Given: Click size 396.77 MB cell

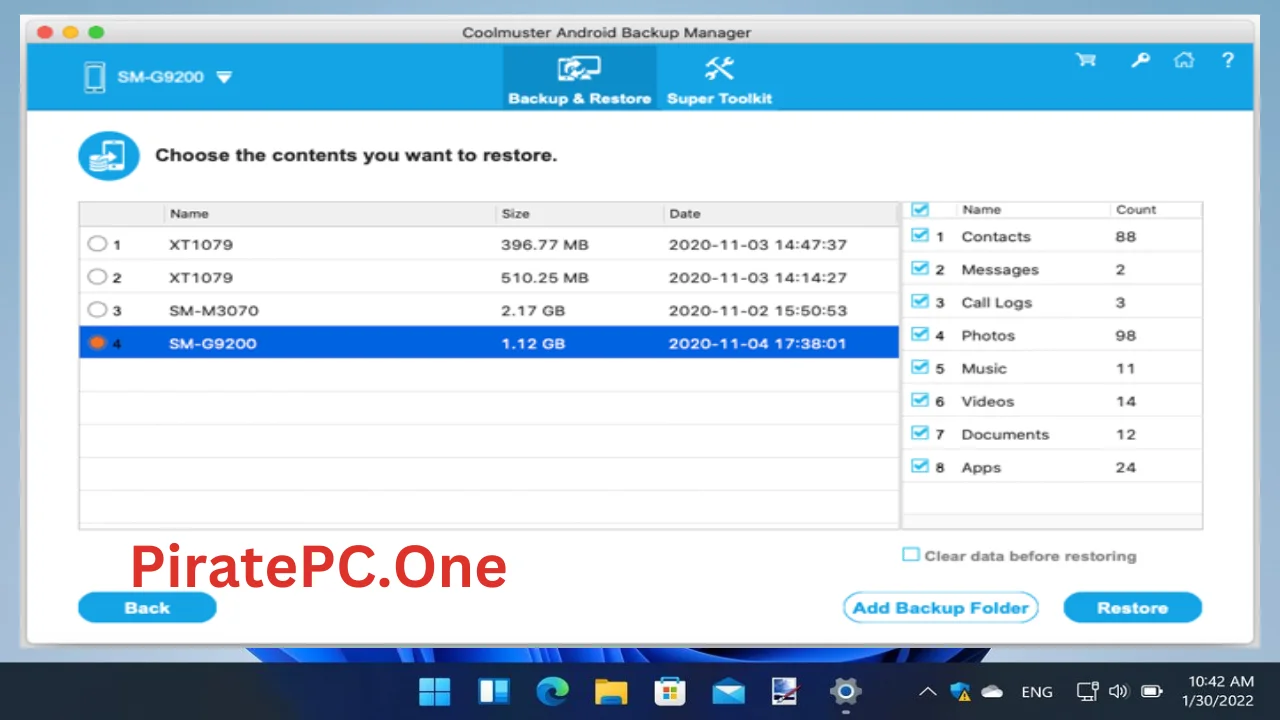Looking at the screenshot, I should [545, 244].
